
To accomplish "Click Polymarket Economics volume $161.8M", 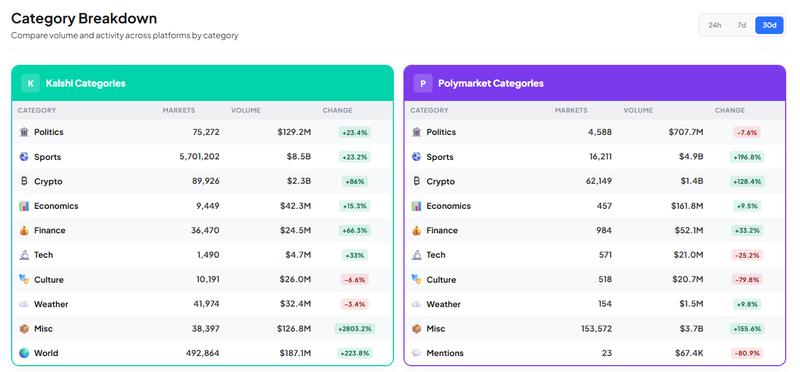I will [x=687, y=206].
